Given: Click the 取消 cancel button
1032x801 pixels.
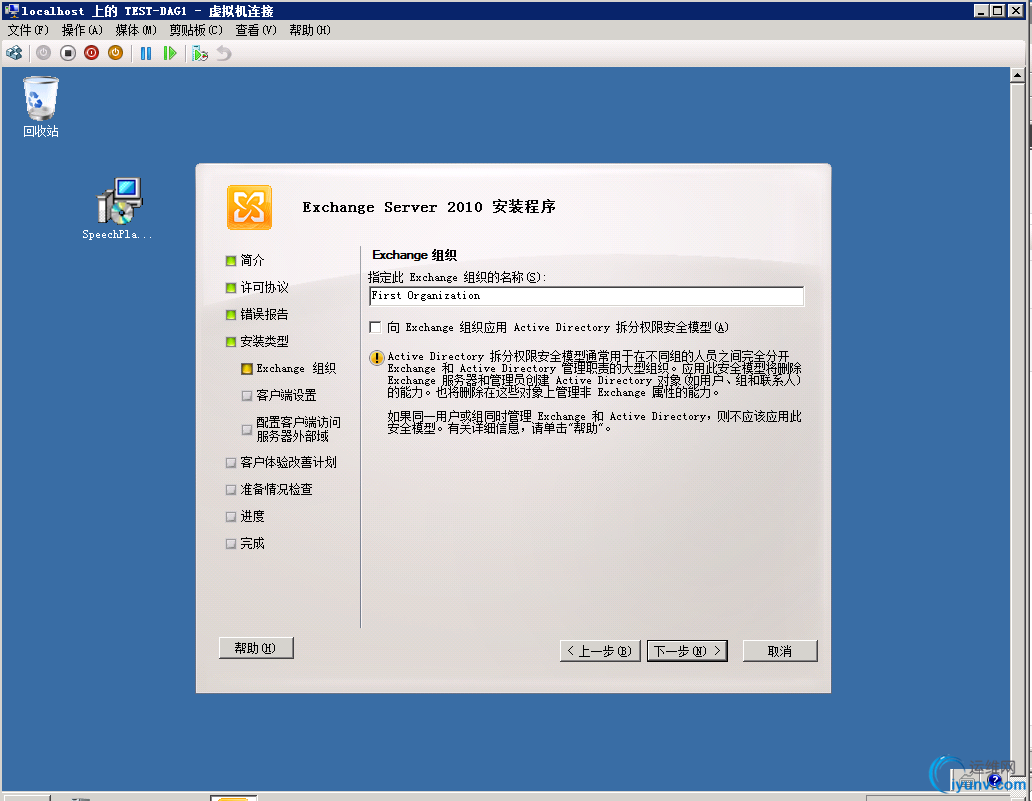Looking at the screenshot, I should point(780,651).
